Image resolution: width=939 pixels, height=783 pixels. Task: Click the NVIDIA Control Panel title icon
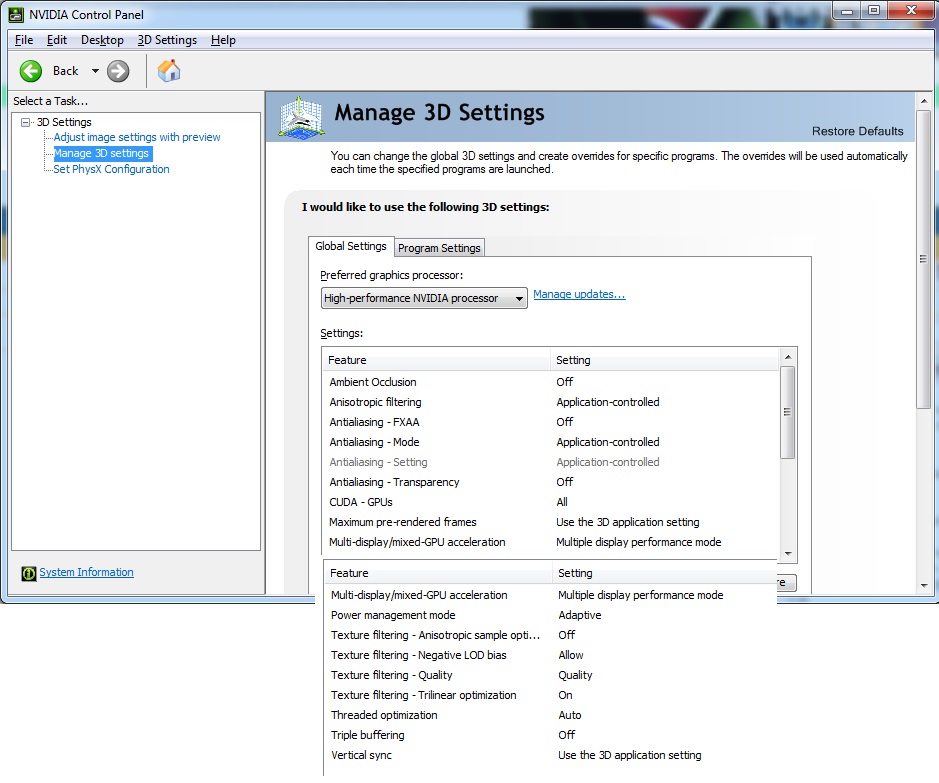click(x=16, y=14)
